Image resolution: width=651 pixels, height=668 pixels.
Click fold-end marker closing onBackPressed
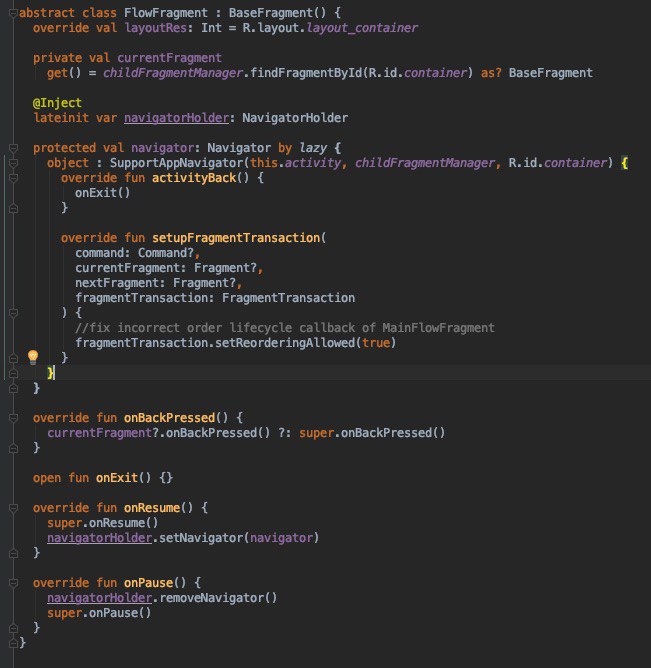click(13, 448)
